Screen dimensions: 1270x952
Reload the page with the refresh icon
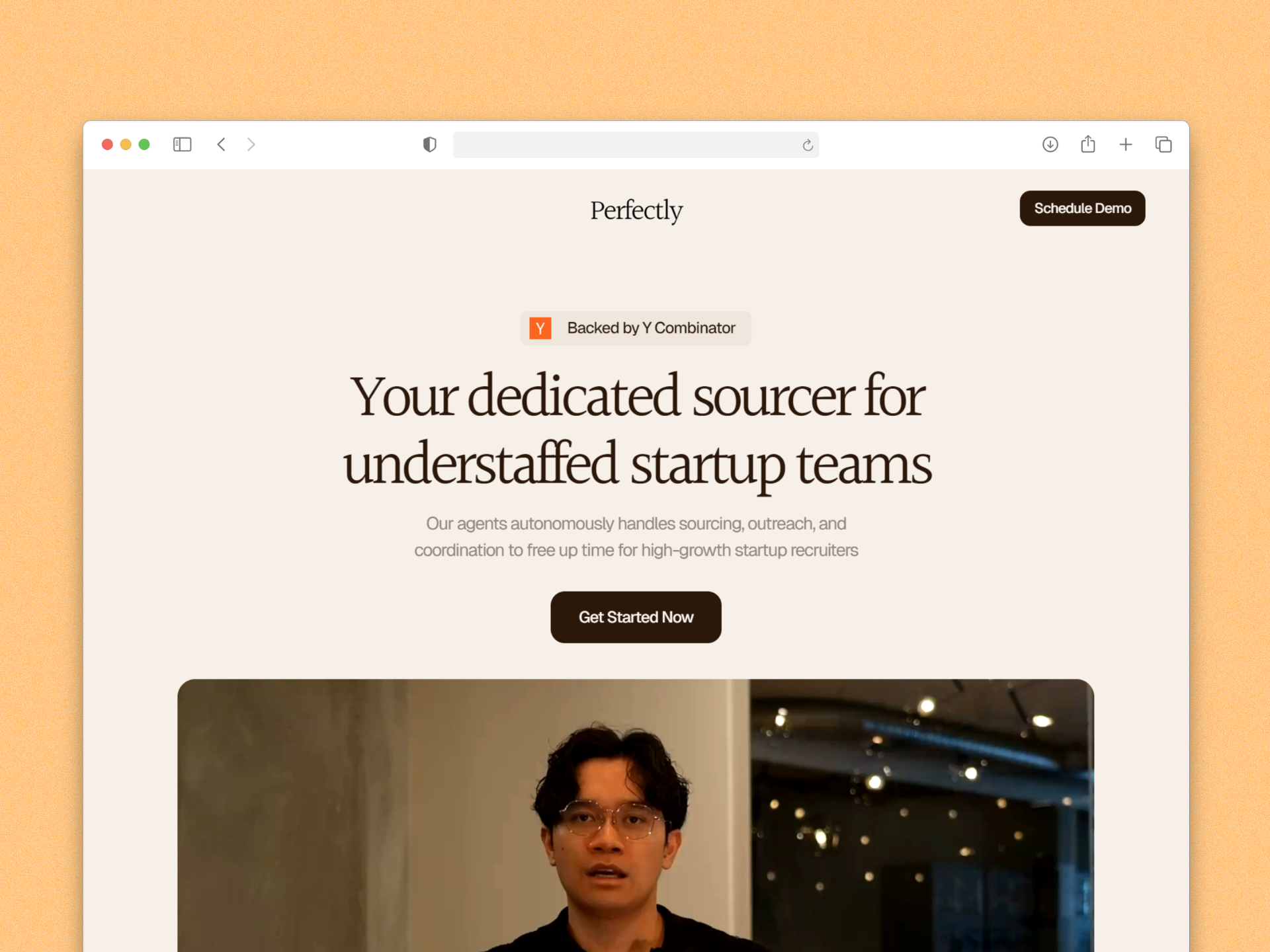click(808, 145)
